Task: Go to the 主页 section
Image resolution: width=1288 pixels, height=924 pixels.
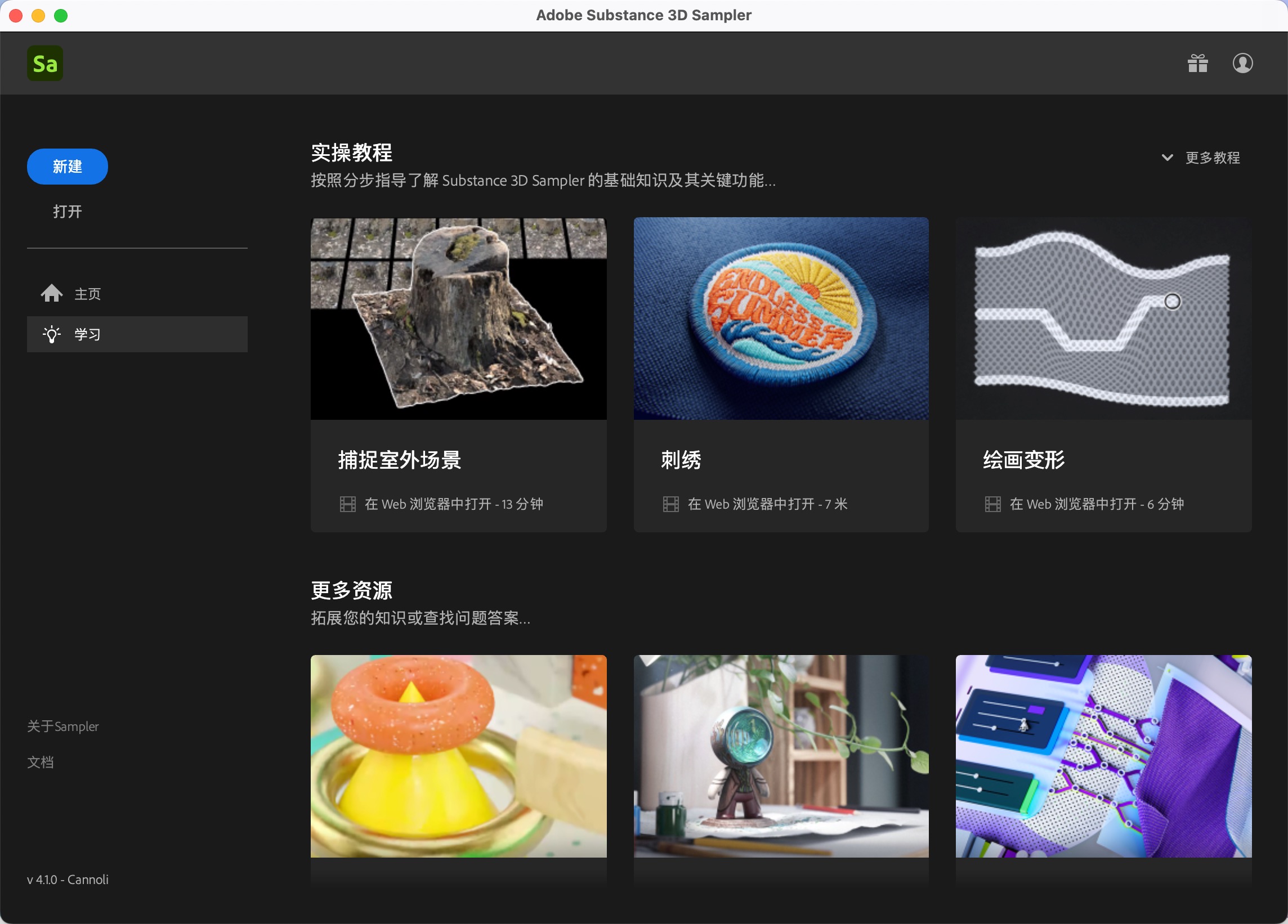Action: click(x=137, y=293)
